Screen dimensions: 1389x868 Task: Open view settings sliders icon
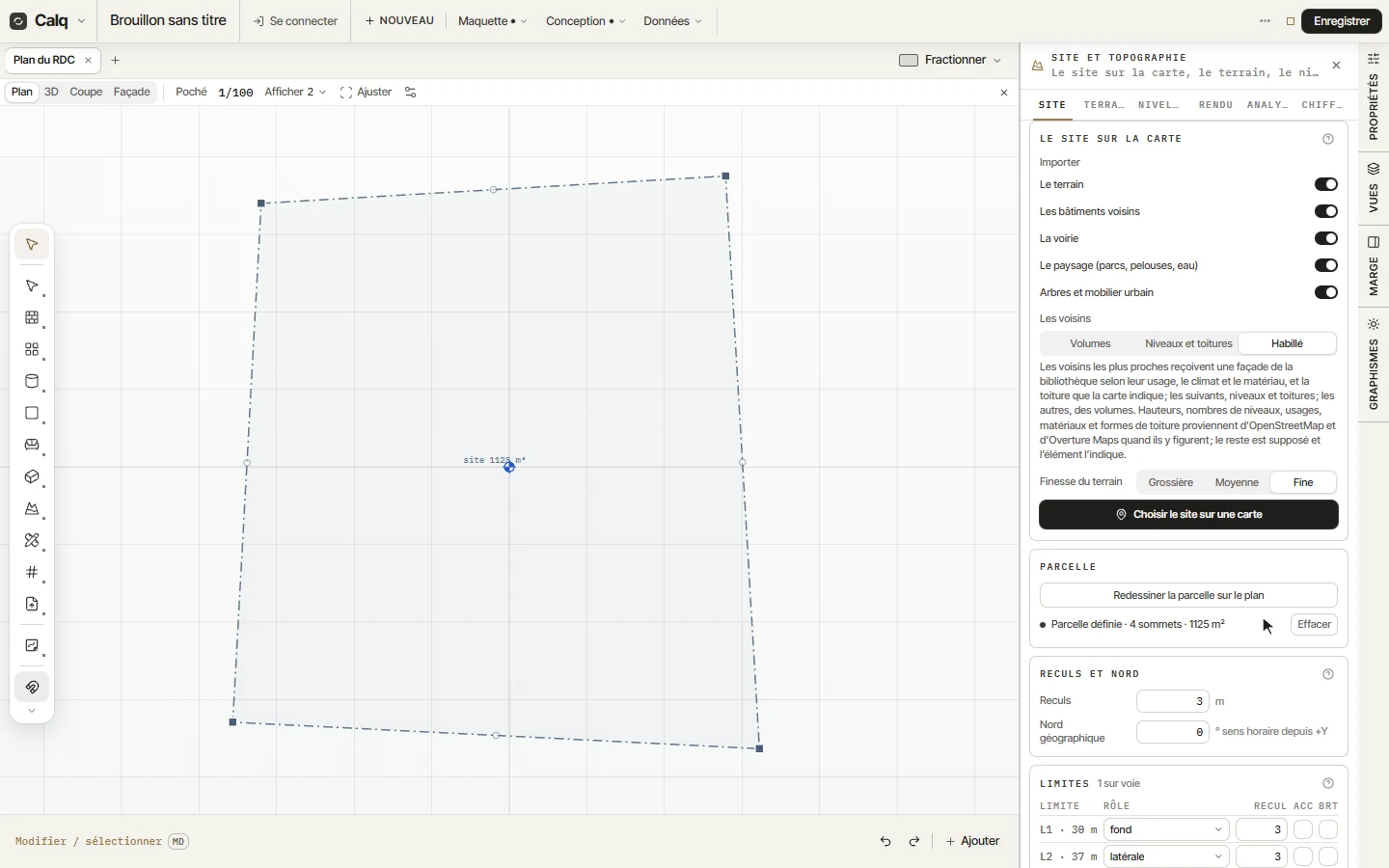tap(411, 93)
